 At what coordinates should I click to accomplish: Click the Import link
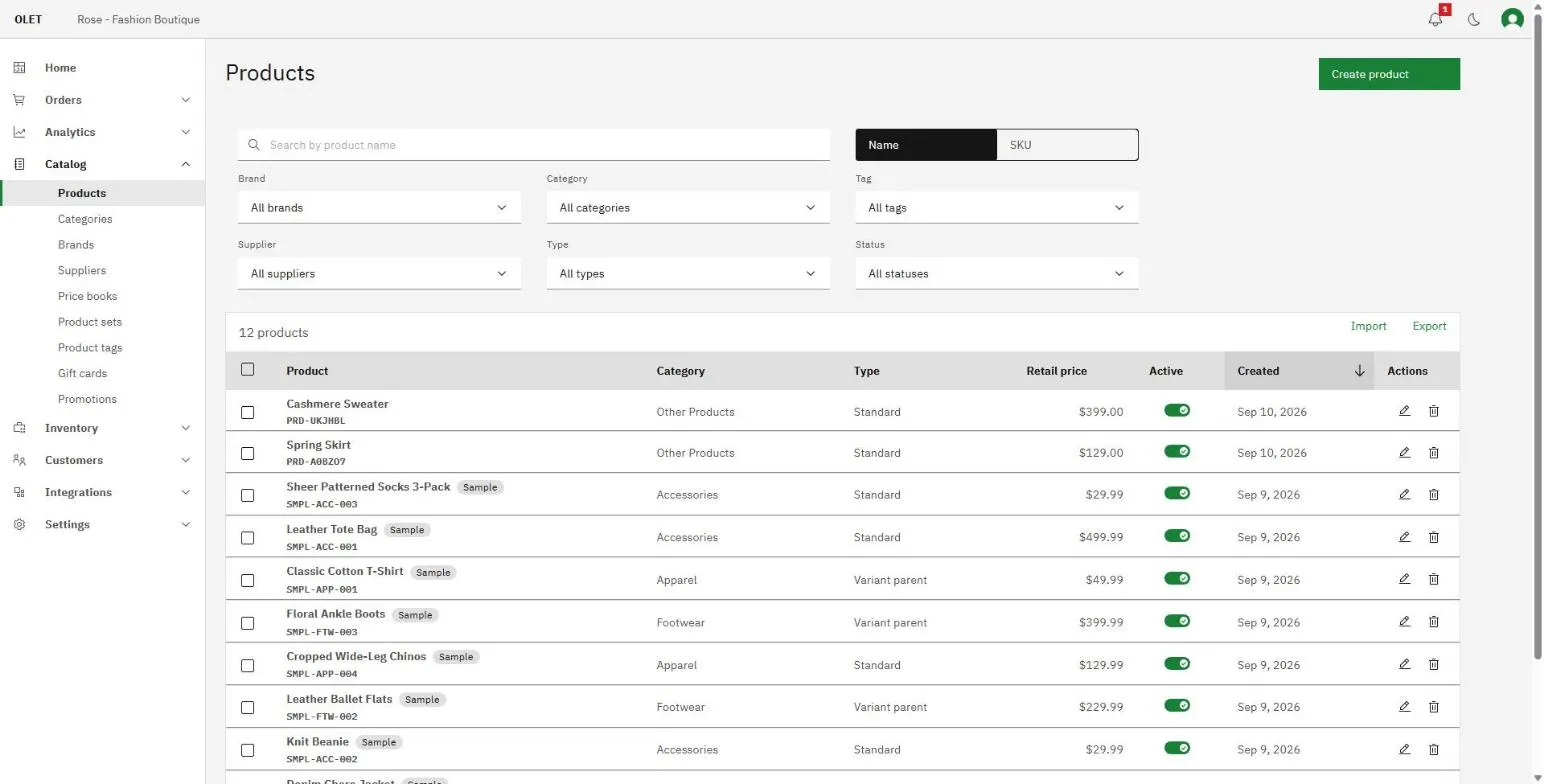coord(1368,326)
